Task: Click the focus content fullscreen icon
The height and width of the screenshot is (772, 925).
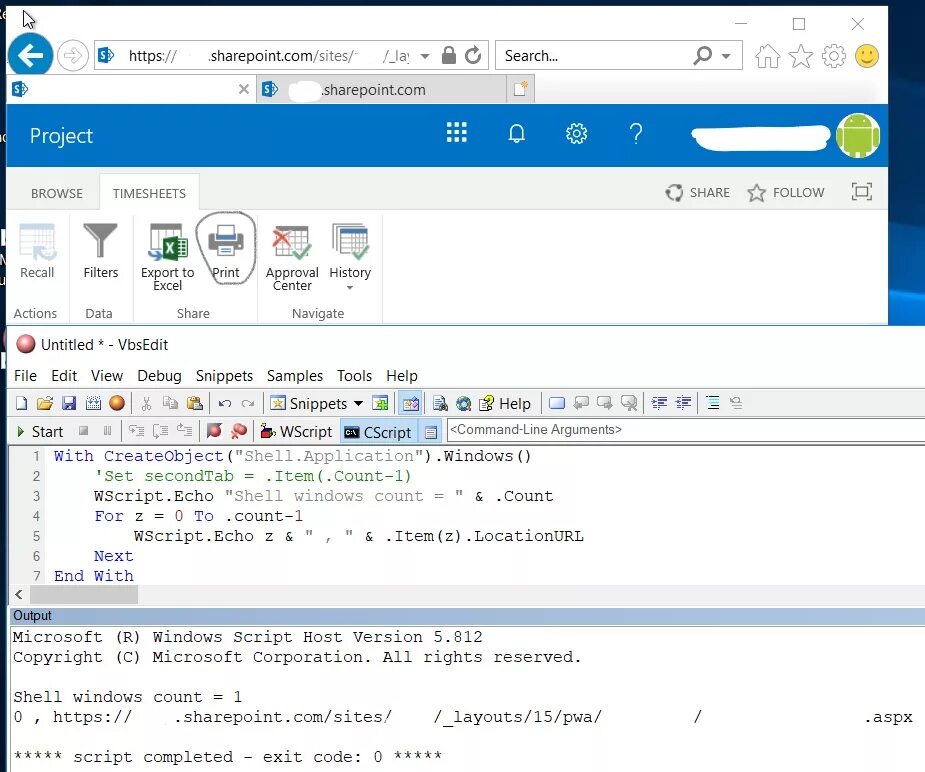Action: 862,192
